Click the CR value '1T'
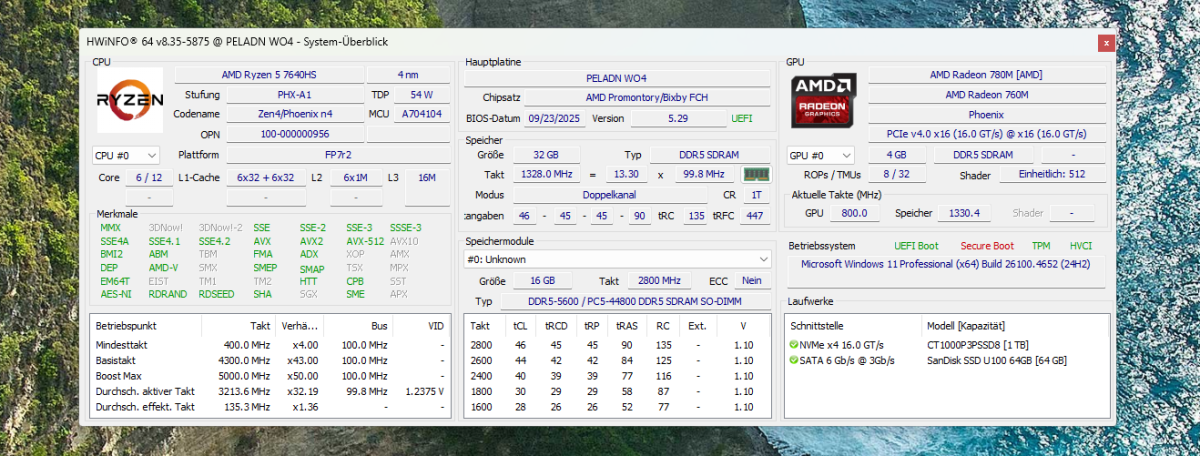 pos(756,194)
